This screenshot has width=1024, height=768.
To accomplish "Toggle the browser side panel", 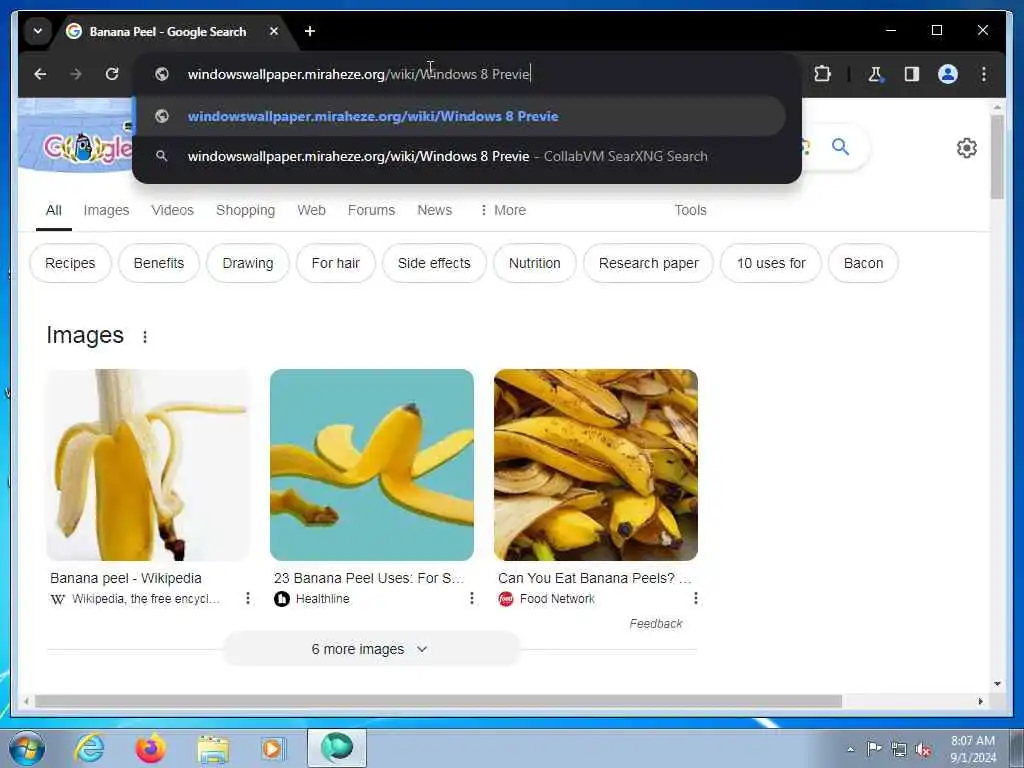I will [x=912, y=74].
